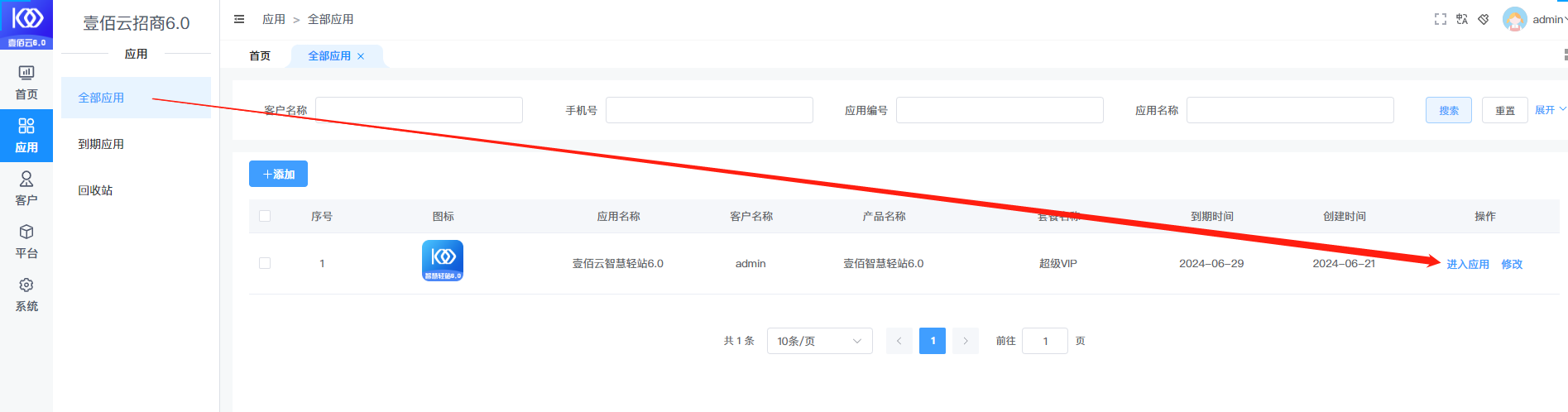Click the 产品名称 column header
Screen dimensions: 1568x412
tap(884, 216)
